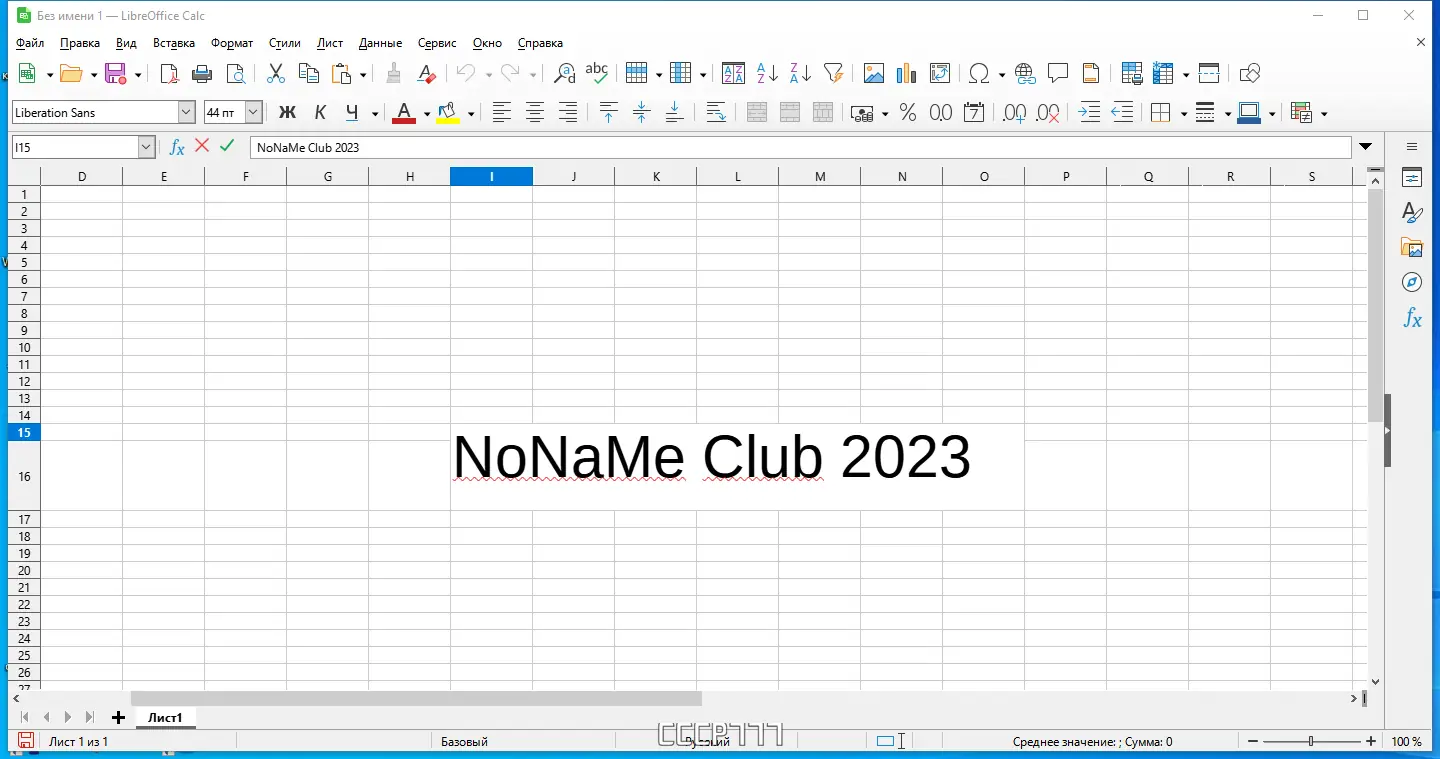Open the Вставка menu

(174, 43)
